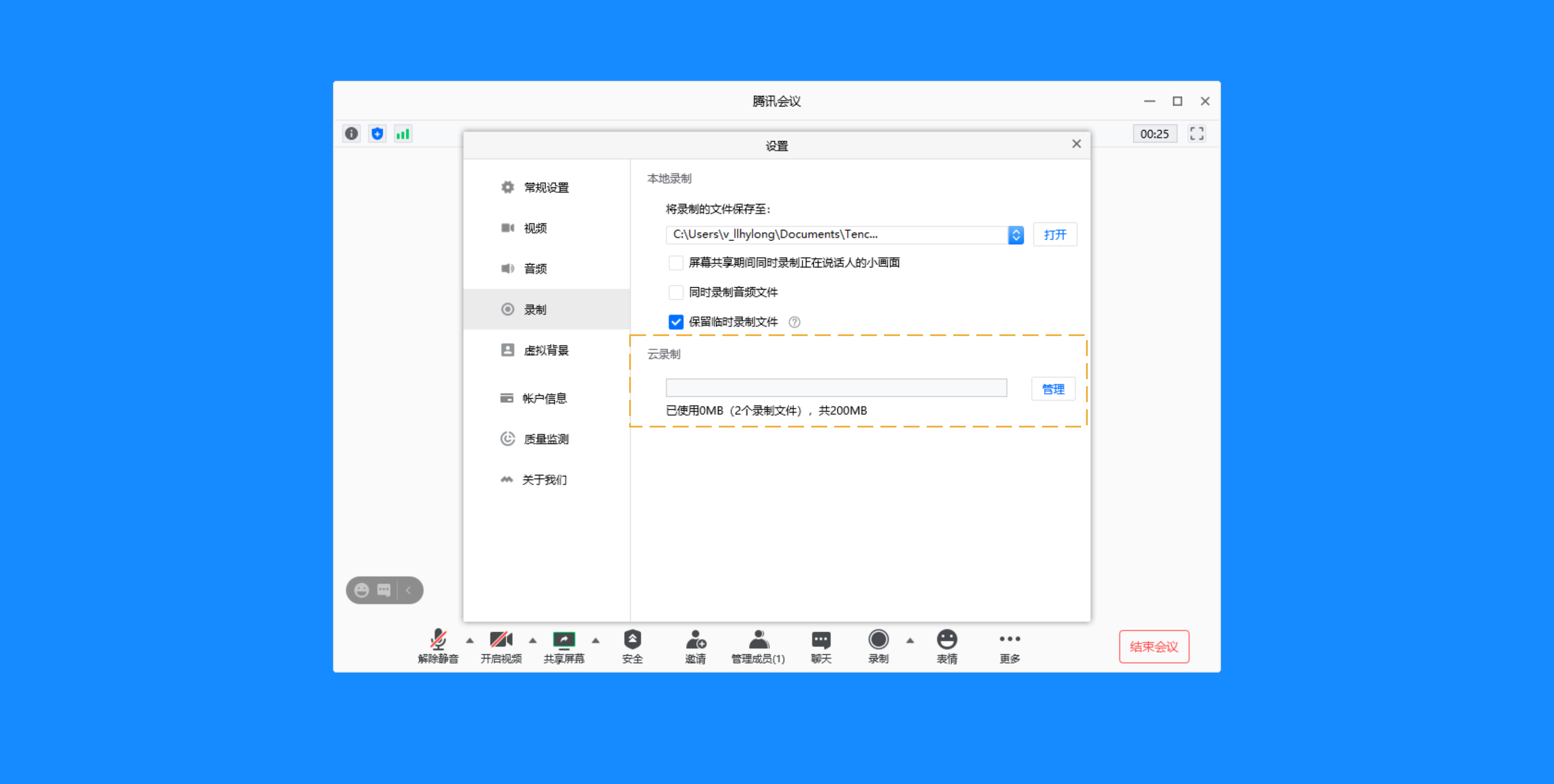Click the 已使用0MB storage usage text
Viewport: 1554px width, 784px height.
pyautogui.click(x=766, y=411)
